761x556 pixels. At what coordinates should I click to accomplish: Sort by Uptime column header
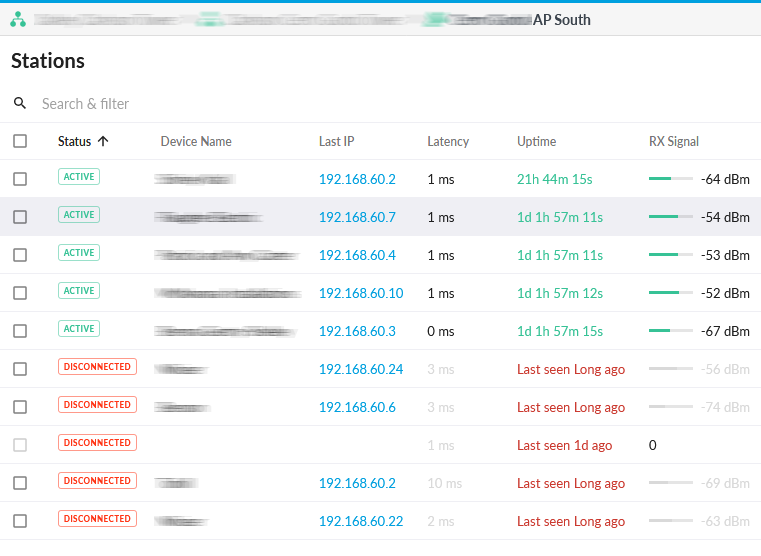536,141
